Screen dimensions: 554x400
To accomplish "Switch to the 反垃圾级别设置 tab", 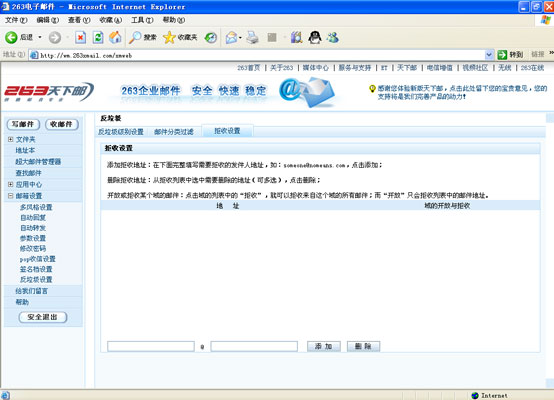I will [120, 132].
